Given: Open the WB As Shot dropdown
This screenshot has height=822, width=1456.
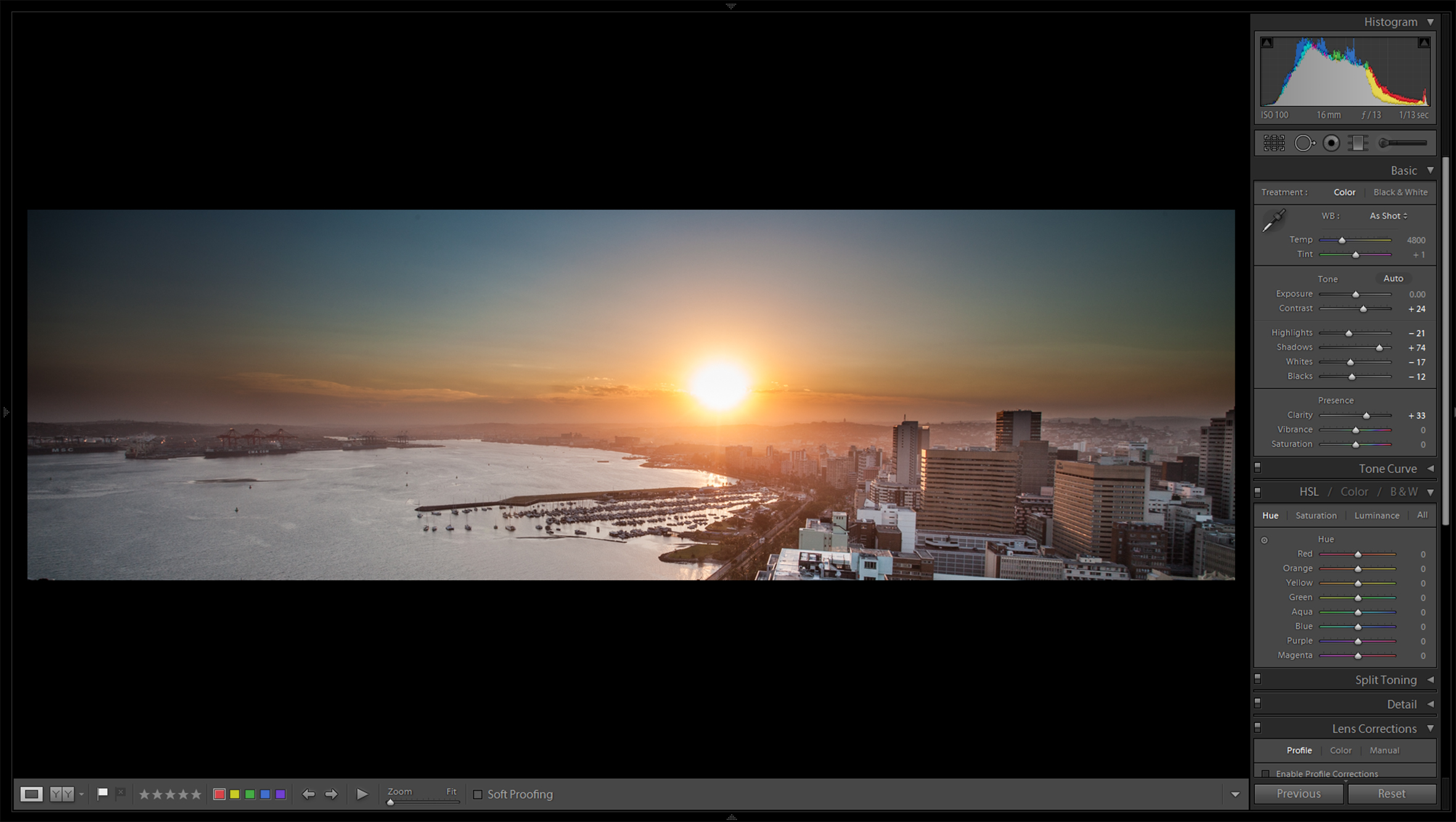Looking at the screenshot, I should pos(1388,216).
